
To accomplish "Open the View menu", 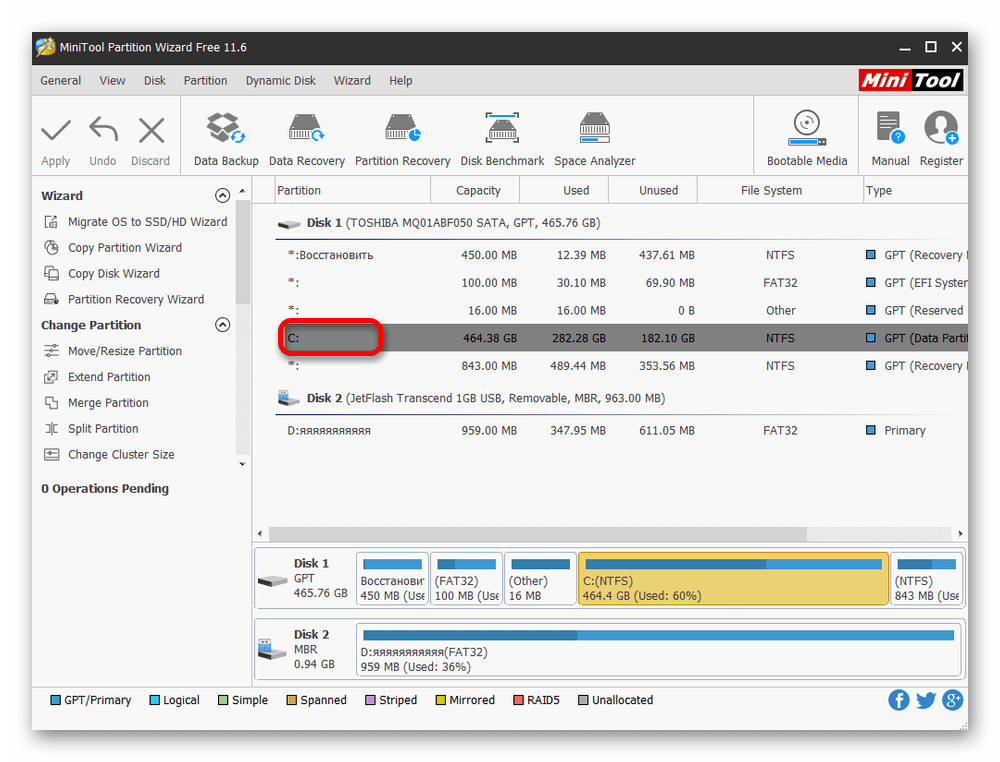I will (112, 81).
